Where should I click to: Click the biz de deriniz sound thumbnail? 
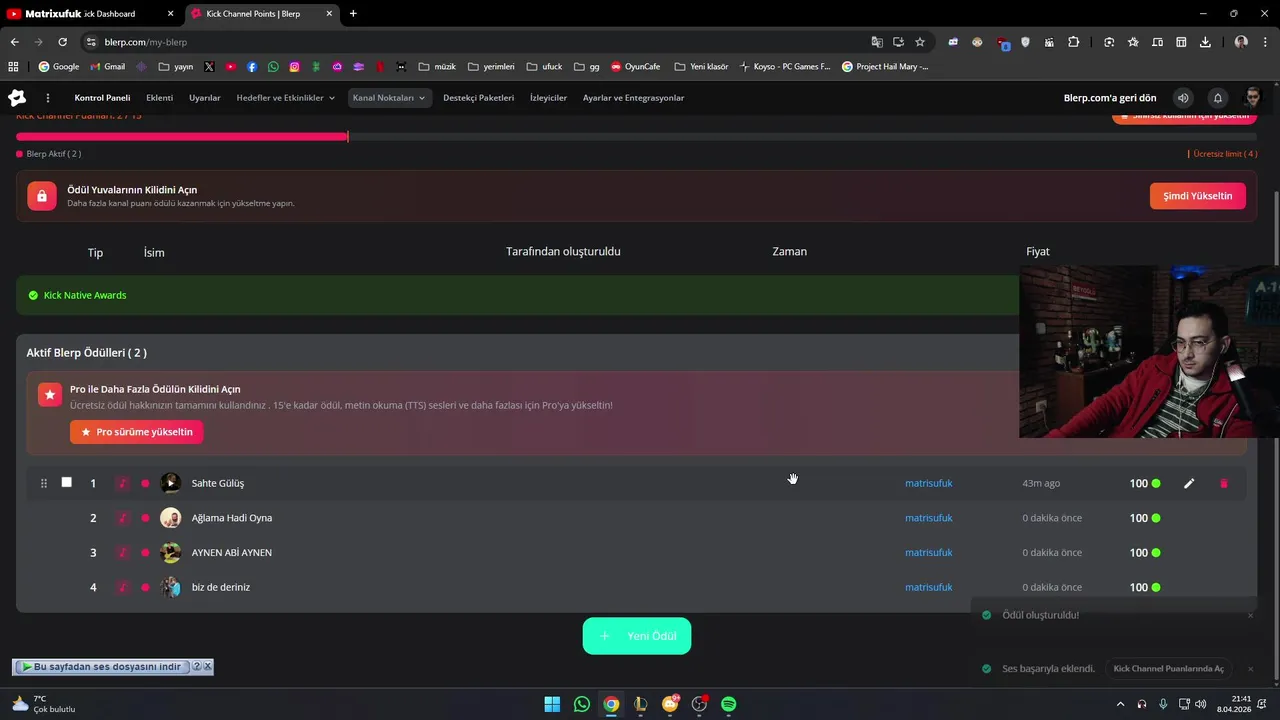pos(171,587)
